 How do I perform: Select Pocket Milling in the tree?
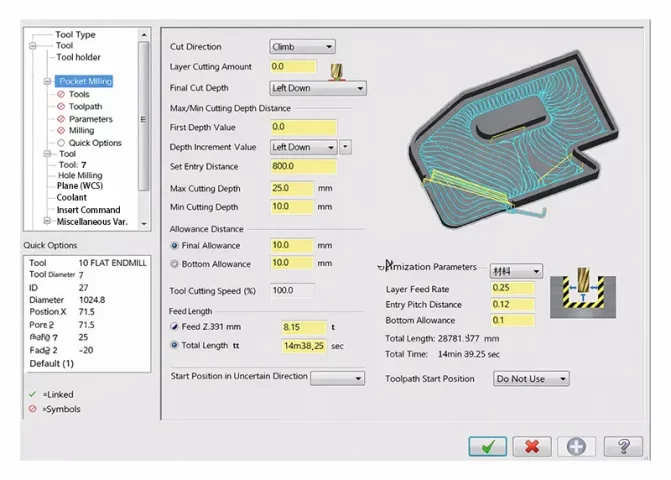click(84, 81)
